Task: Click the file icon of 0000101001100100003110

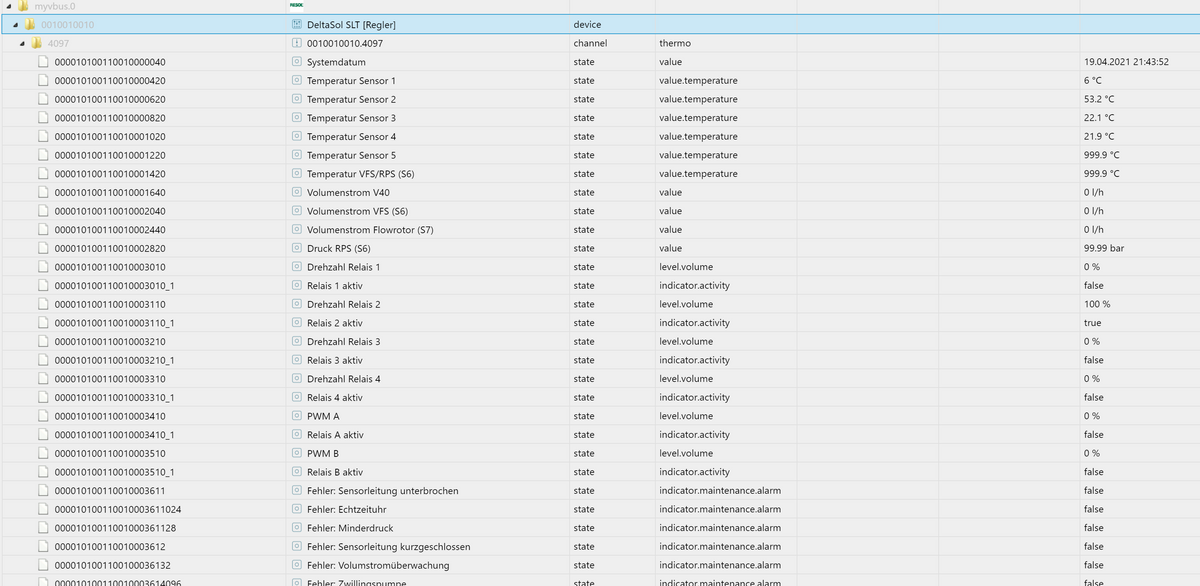Action: tap(43, 304)
